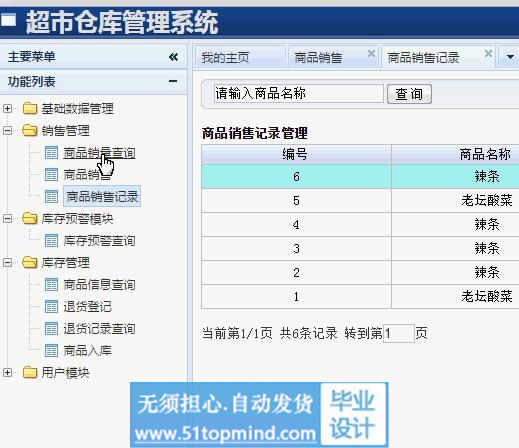Click the 用户模块 folder icon

tap(30, 372)
